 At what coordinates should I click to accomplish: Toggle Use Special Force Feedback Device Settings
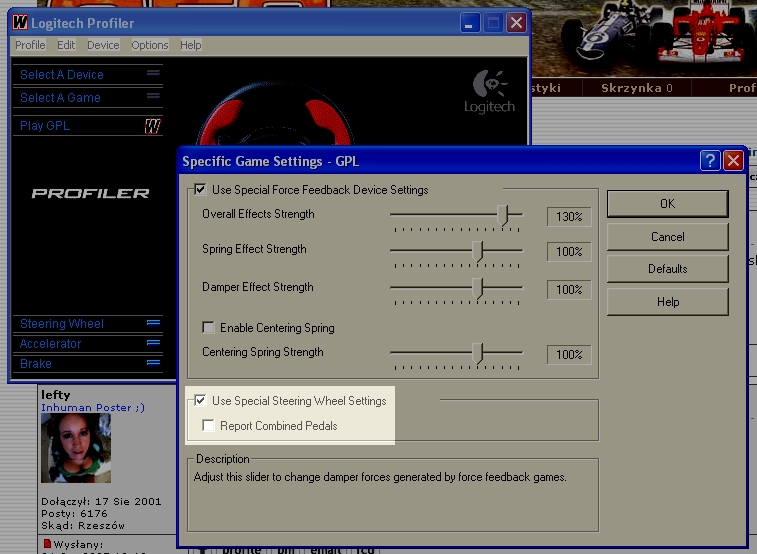point(200,189)
